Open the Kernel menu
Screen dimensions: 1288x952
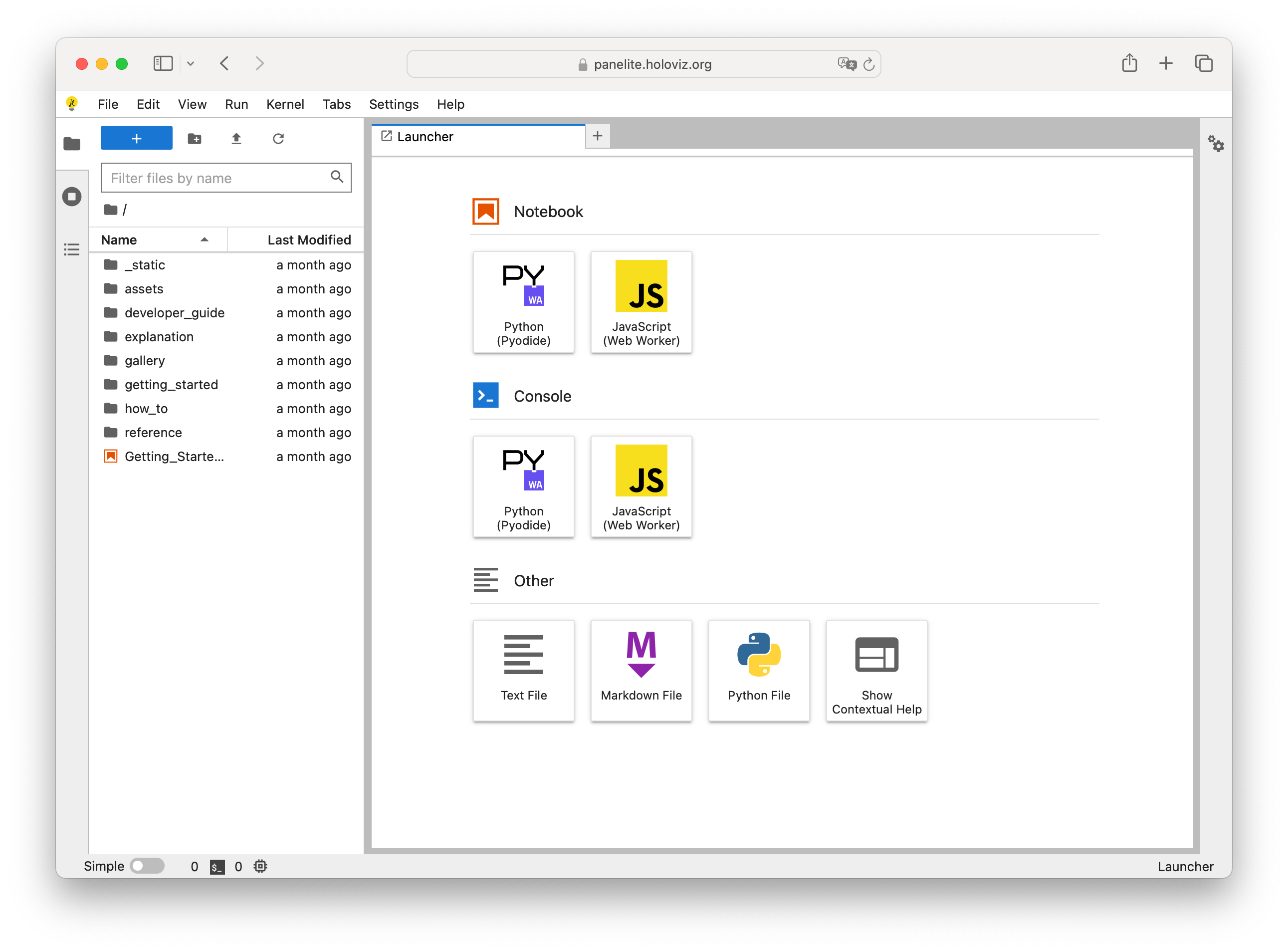284,104
